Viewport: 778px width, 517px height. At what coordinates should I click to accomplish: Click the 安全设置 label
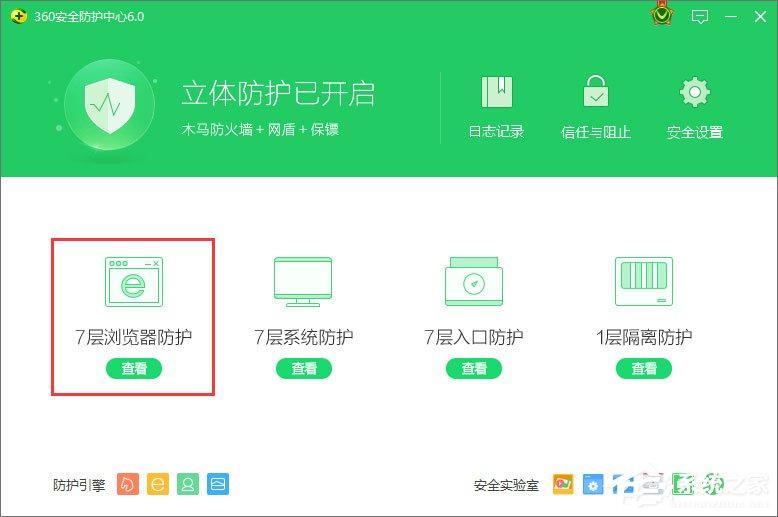pyautogui.click(x=695, y=132)
